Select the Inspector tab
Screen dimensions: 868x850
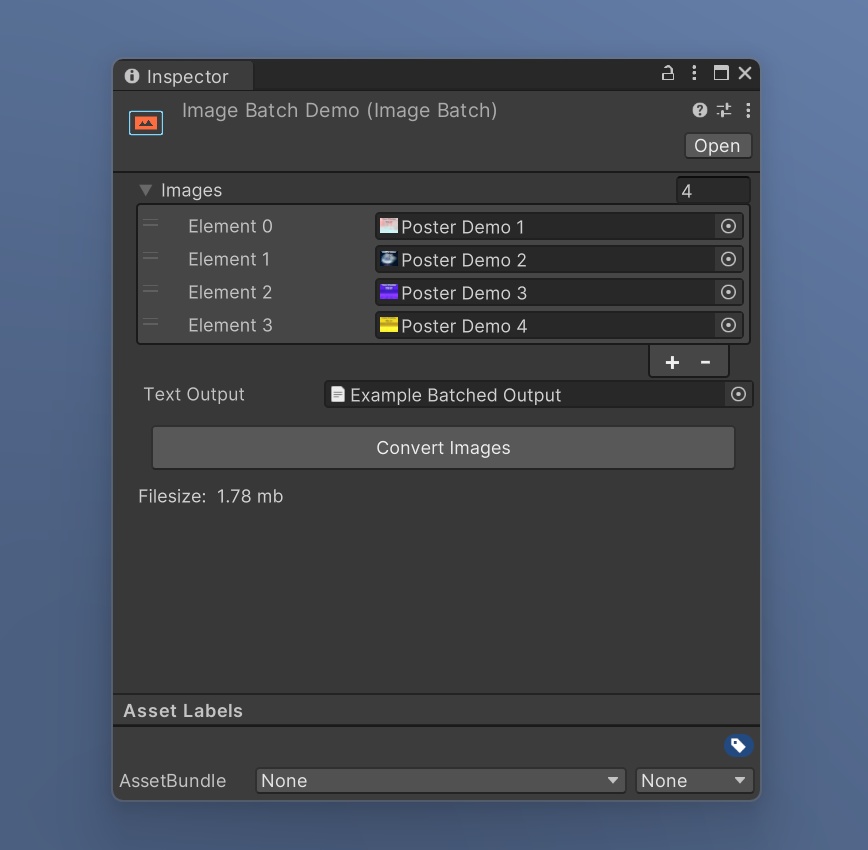pyautogui.click(x=183, y=76)
